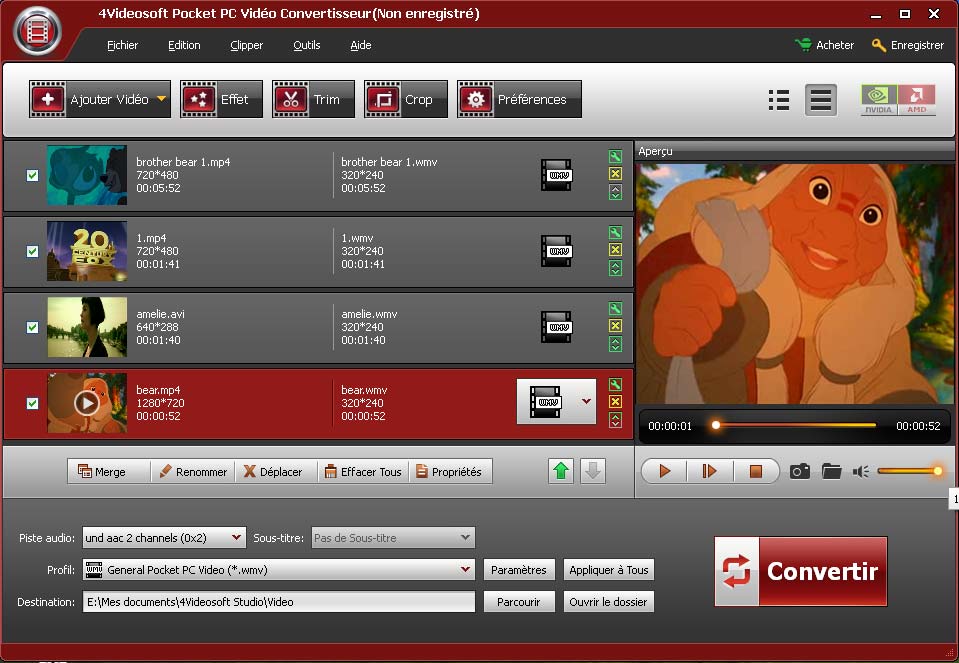Screen dimensions: 959x663
Task: Click the green settings icon for 1.mp4
Action: 615,233
